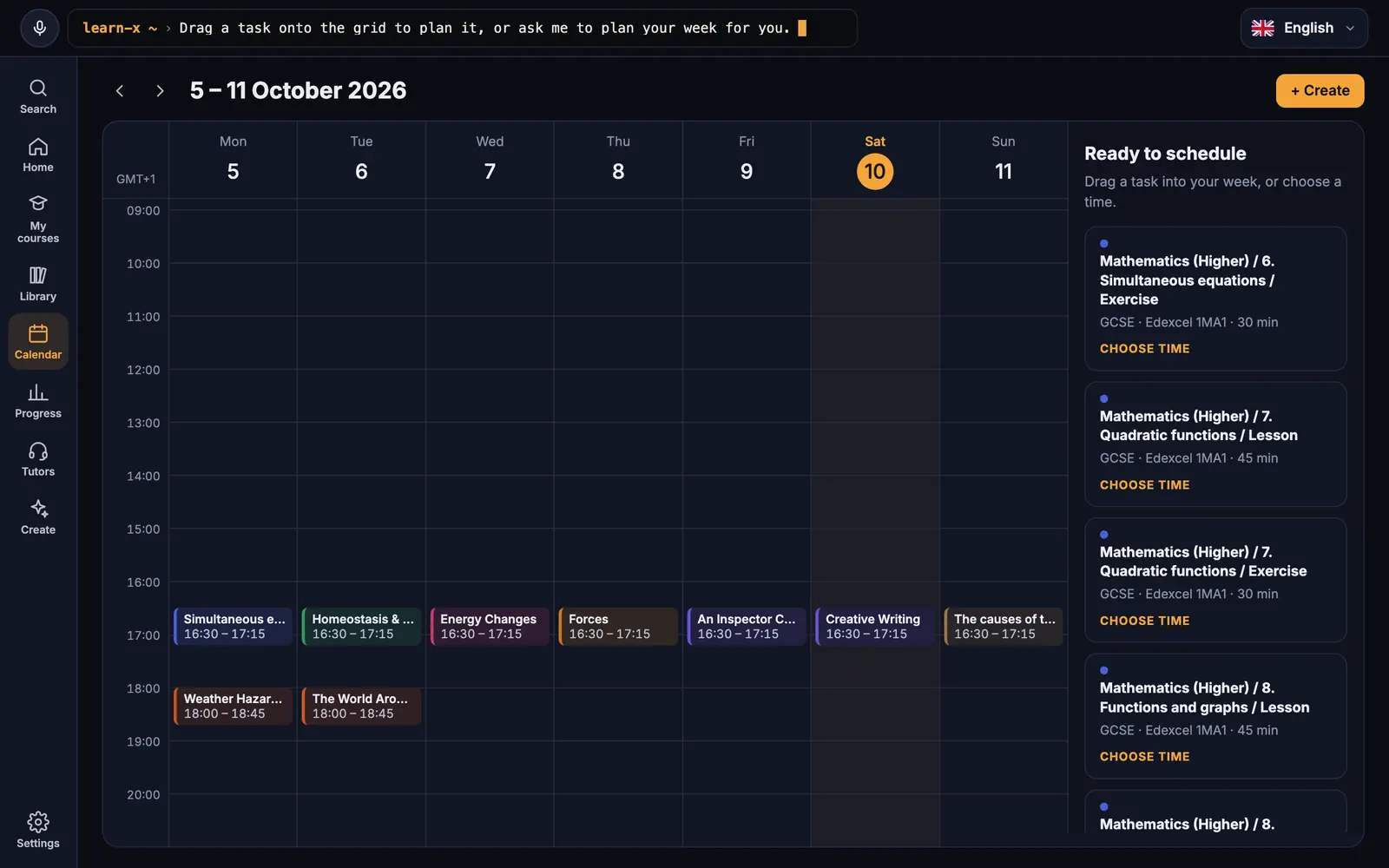This screenshot has width=1389, height=868.
Task: Select Tuesday 6 column header
Action: pos(361,160)
